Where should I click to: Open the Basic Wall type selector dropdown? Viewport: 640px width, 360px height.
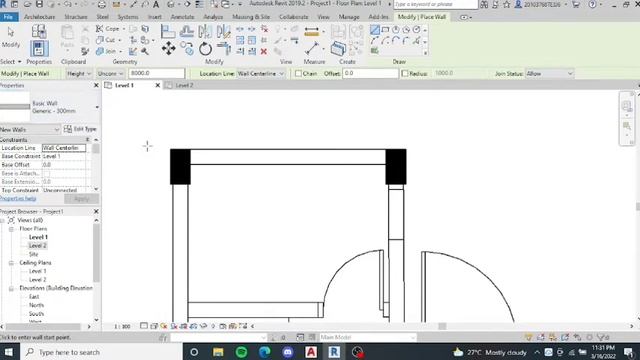click(97, 107)
